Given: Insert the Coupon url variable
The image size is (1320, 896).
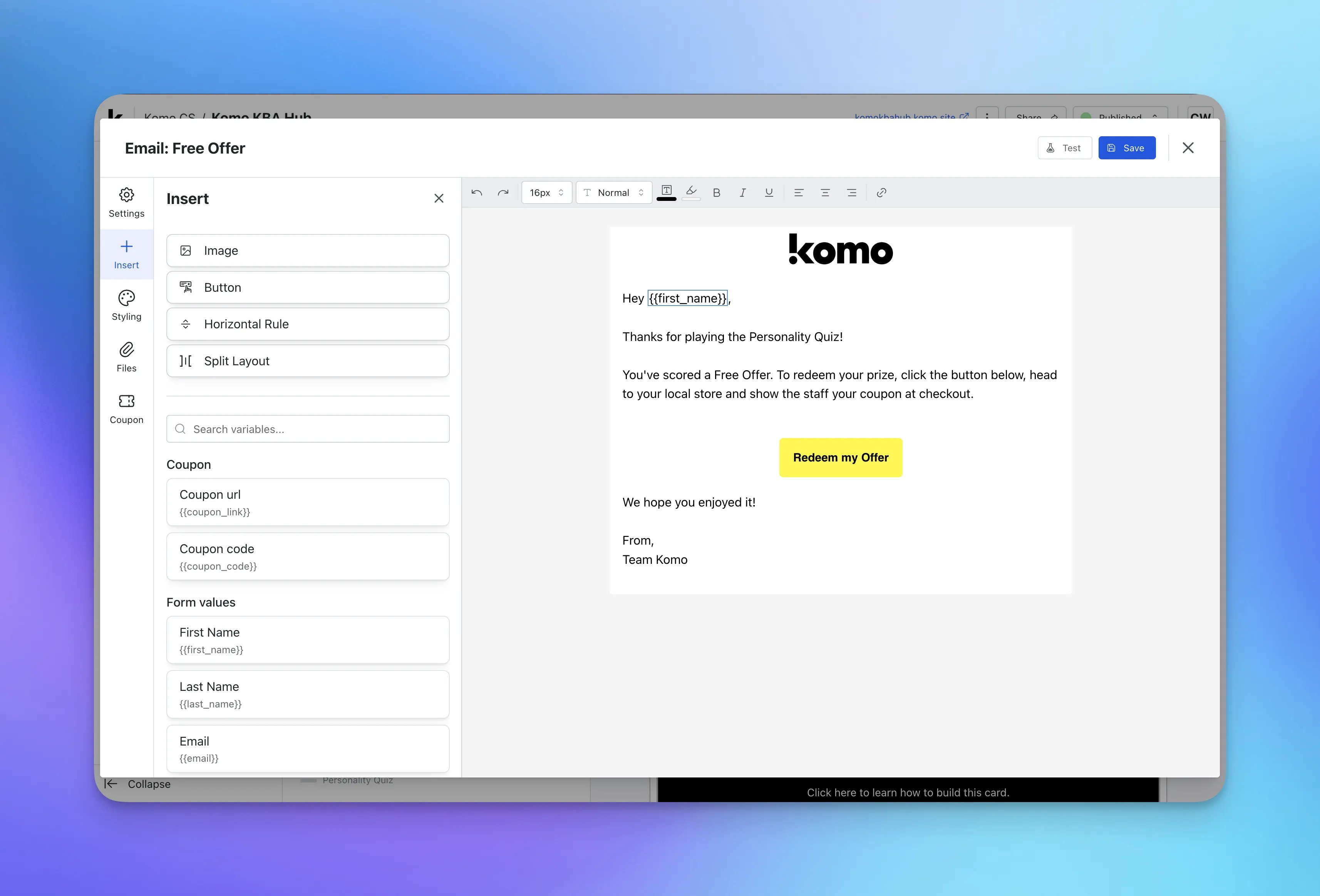Looking at the screenshot, I should pyautogui.click(x=308, y=502).
